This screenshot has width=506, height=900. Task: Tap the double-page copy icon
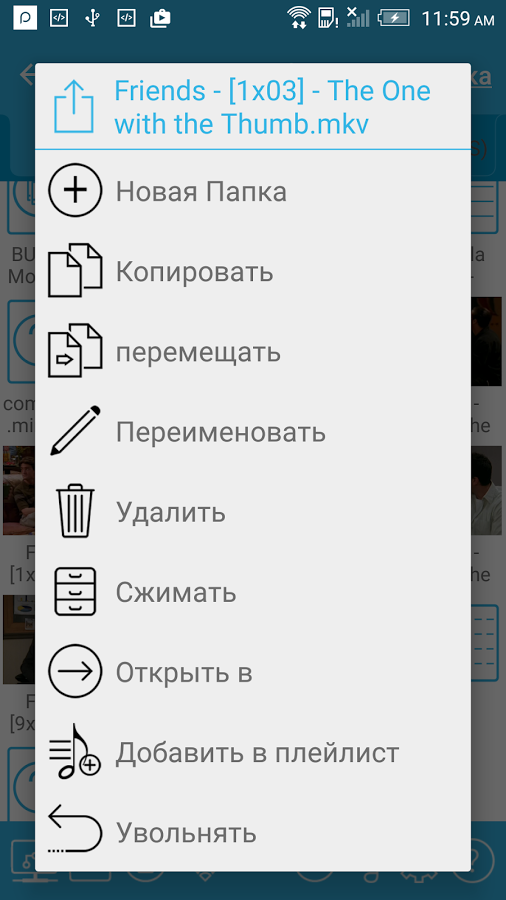pyautogui.click(x=75, y=270)
